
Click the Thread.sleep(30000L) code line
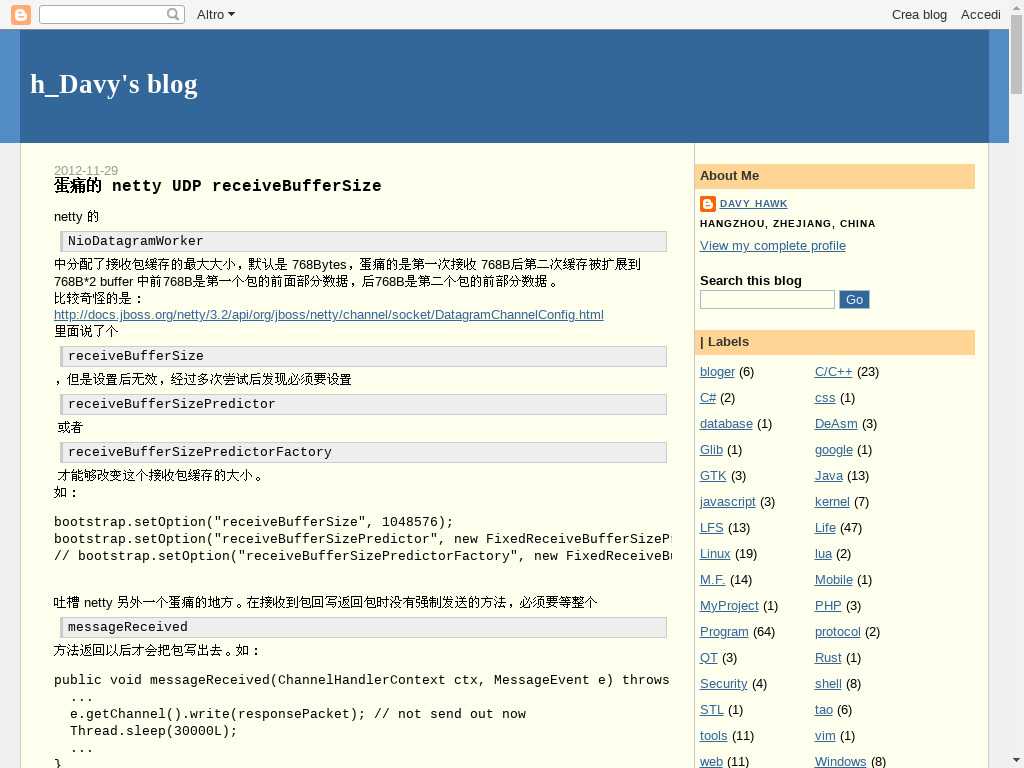[153, 731]
